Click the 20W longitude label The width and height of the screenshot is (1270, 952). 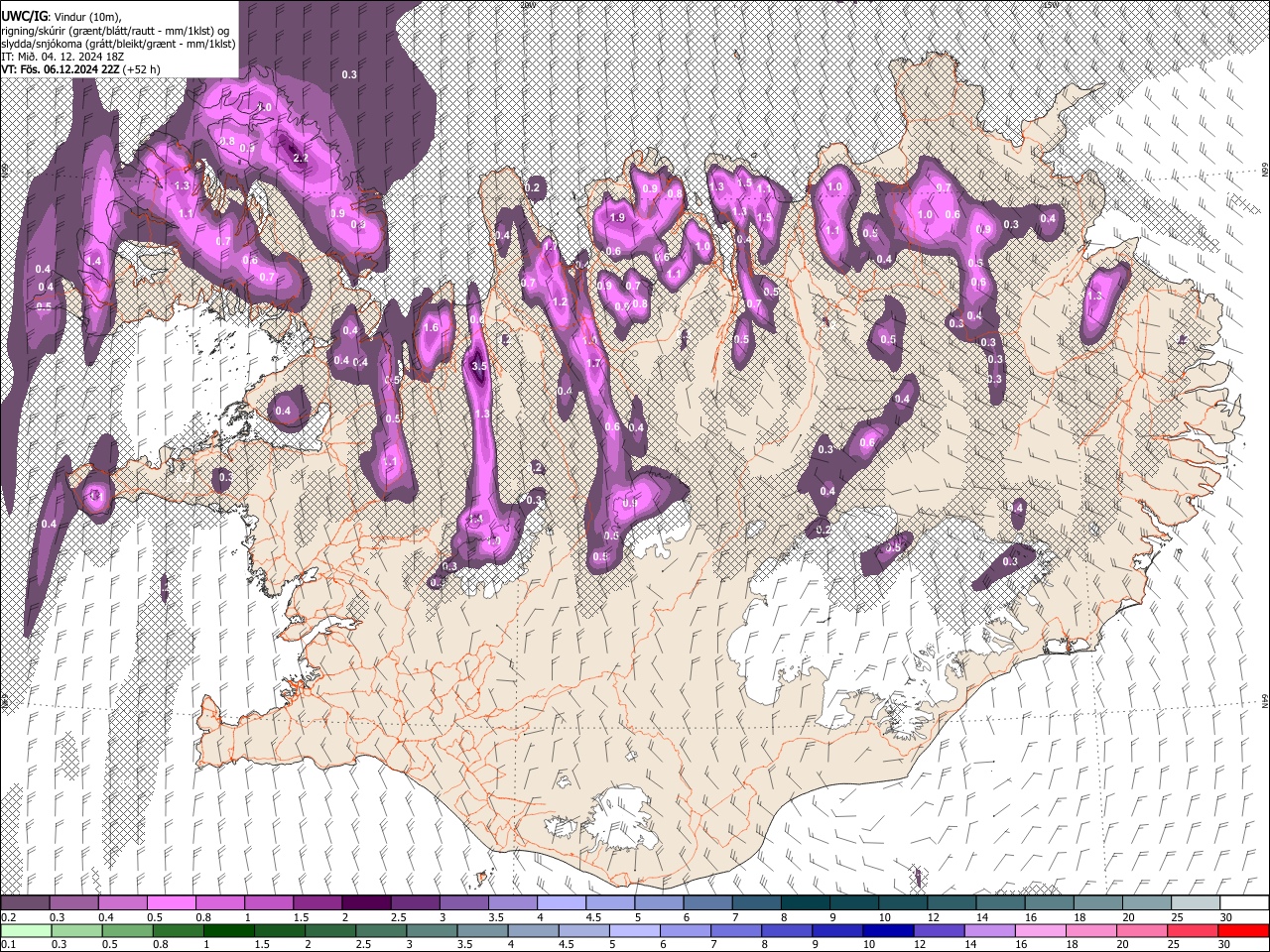point(529,5)
